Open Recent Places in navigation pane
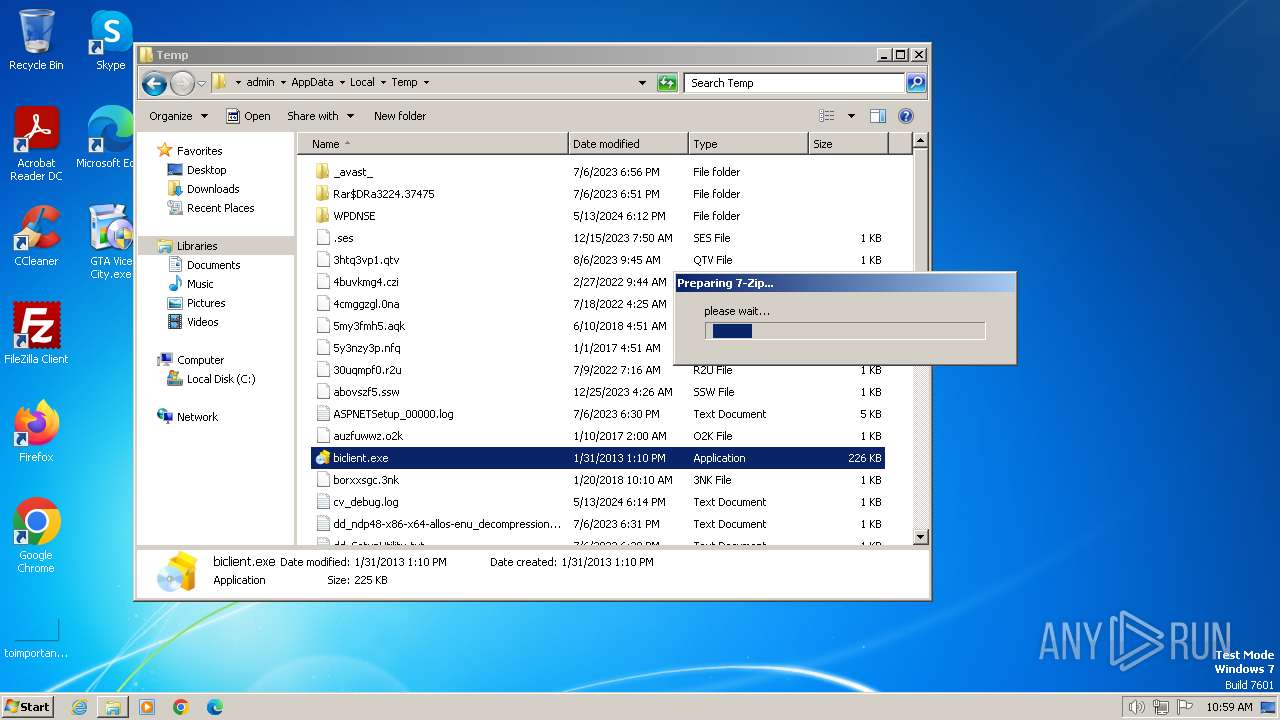Screen dimensions: 1280x720 tap(220, 208)
